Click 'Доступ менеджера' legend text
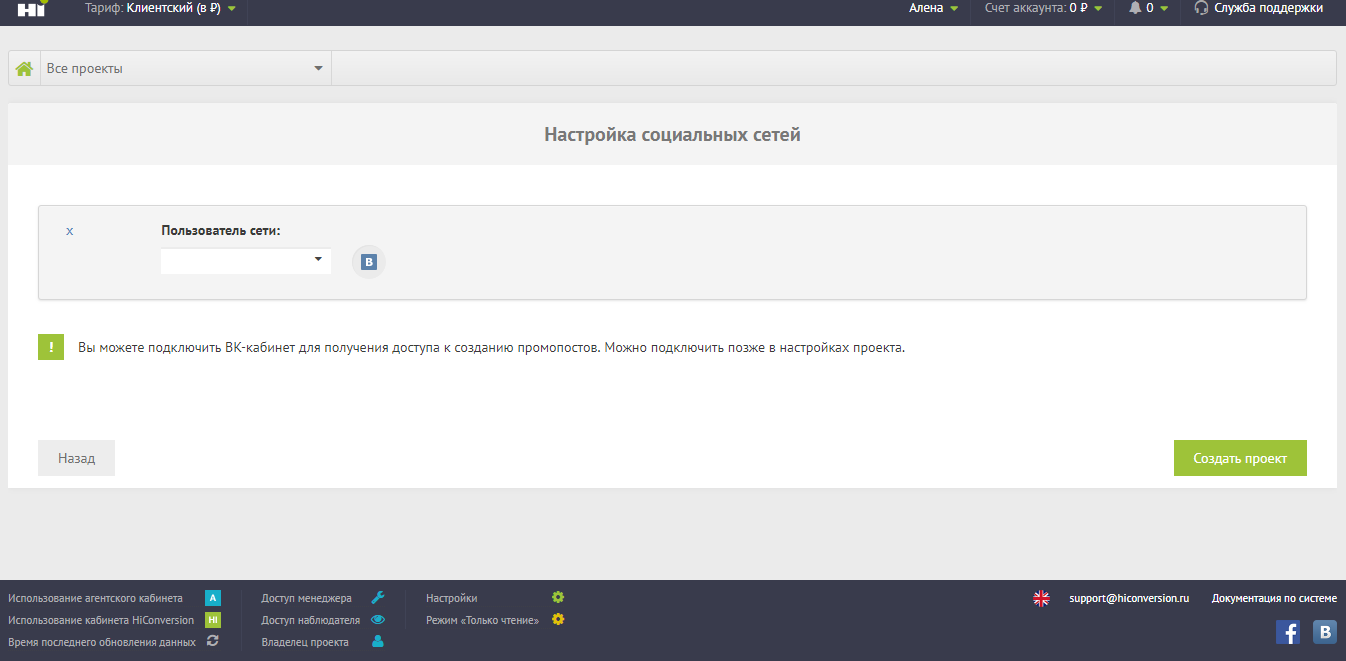The width and height of the screenshot is (1346, 661). pyautogui.click(x=307, y=598)
